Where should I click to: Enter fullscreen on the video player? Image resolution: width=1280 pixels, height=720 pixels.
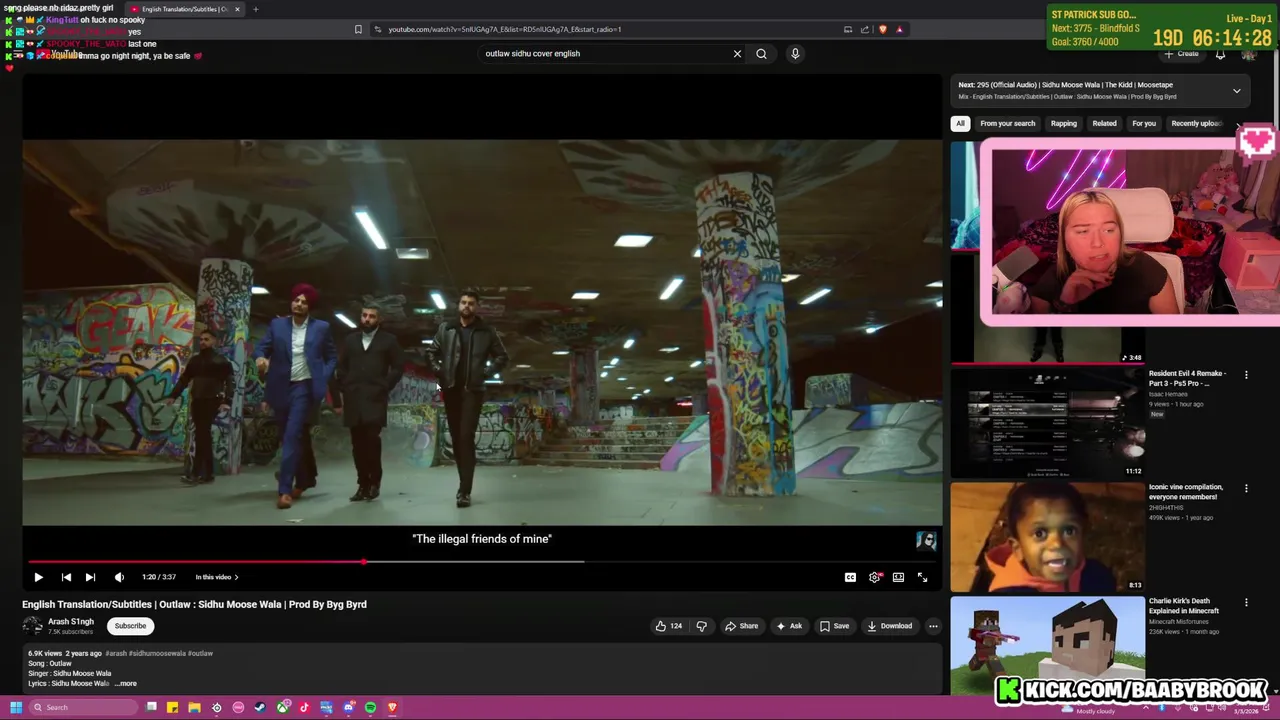point(922,577)
